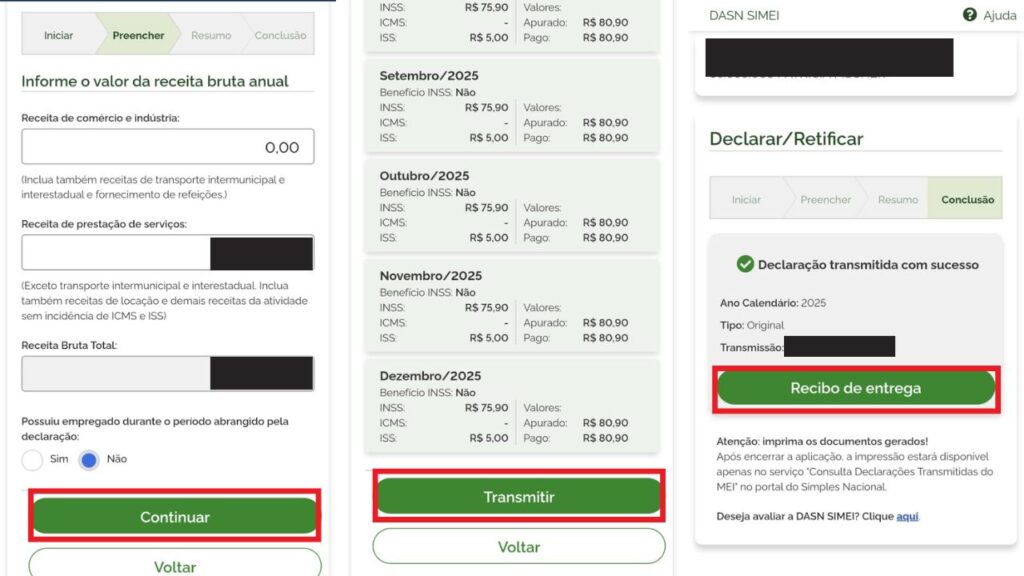
Task: Click the Setembro/2025 month card
Action: click(x=518, y=103)
